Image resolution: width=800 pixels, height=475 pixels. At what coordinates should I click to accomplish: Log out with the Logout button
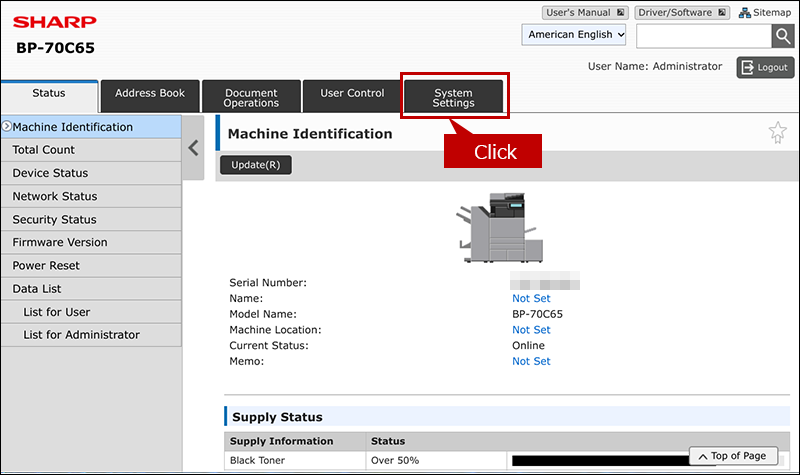coord(765,67)
